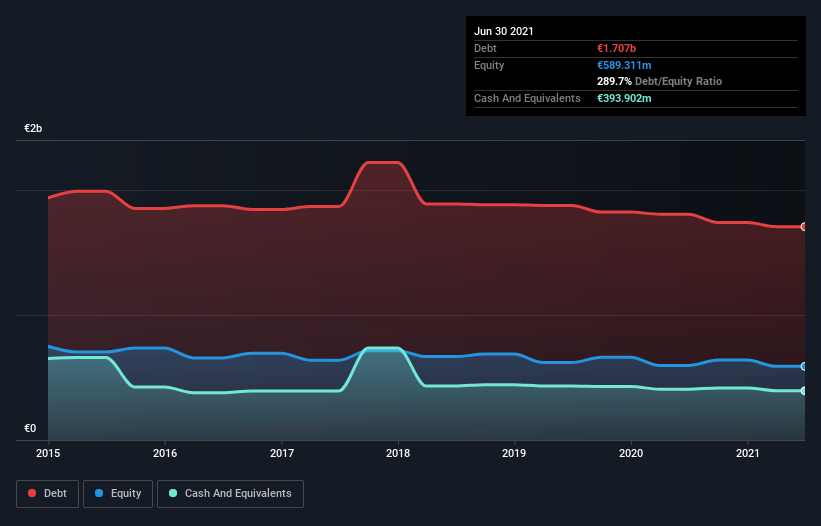The image size is (821, 526).
Task: Click the red Debt legend dot
Action: click(x=32, y=493)
